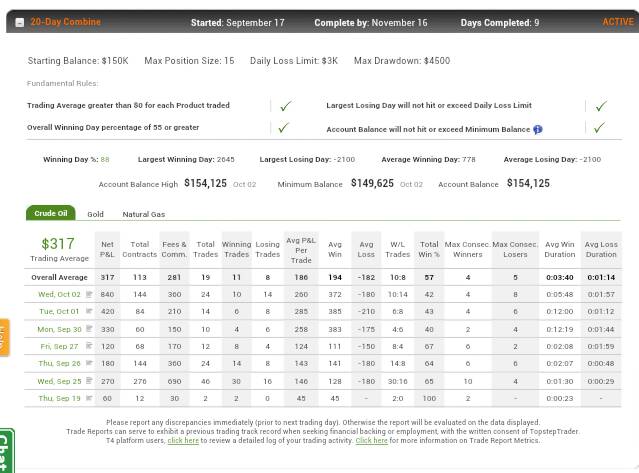Open note icon for Thu, Sep 19
The width and height of the screenshot is (639, 473).
click(x=89, y=398)
